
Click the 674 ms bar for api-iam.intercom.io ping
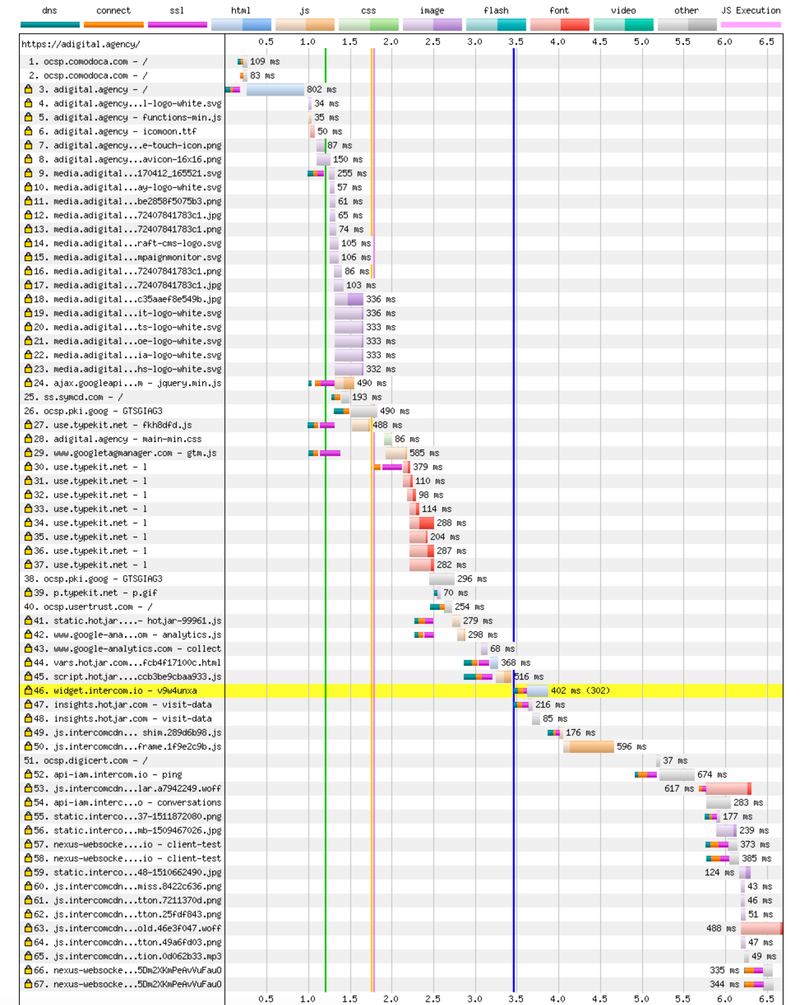[676, 775]
